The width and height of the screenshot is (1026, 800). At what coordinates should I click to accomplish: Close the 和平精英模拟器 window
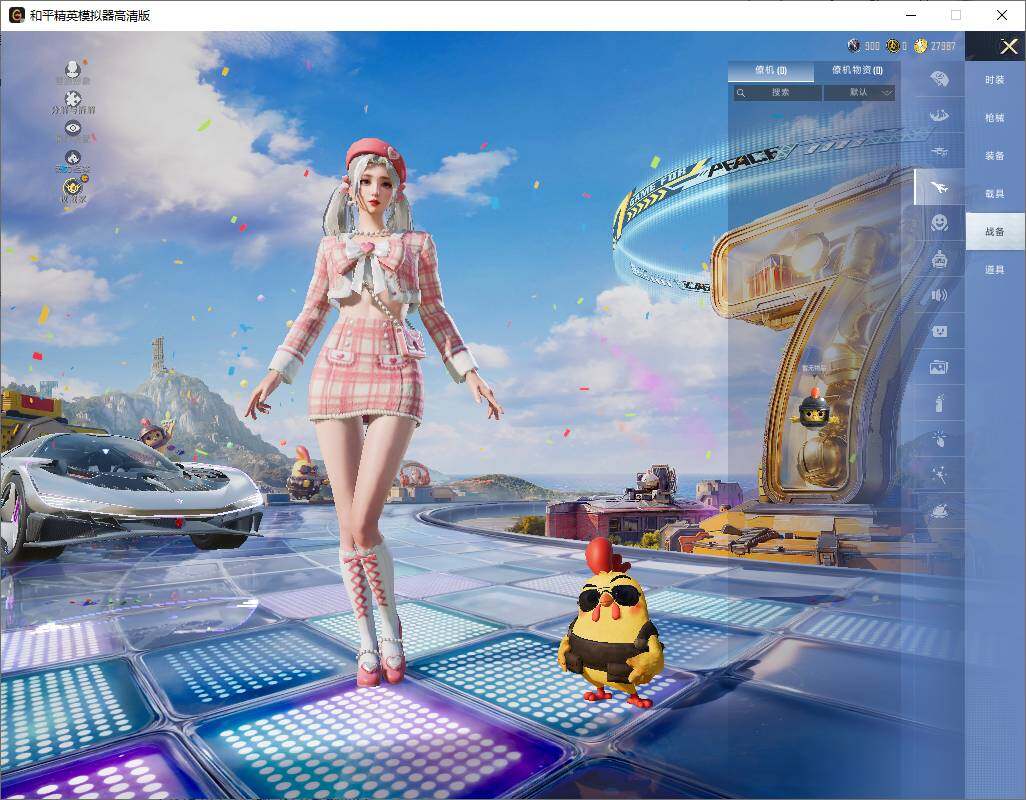tap(1002, 15)
